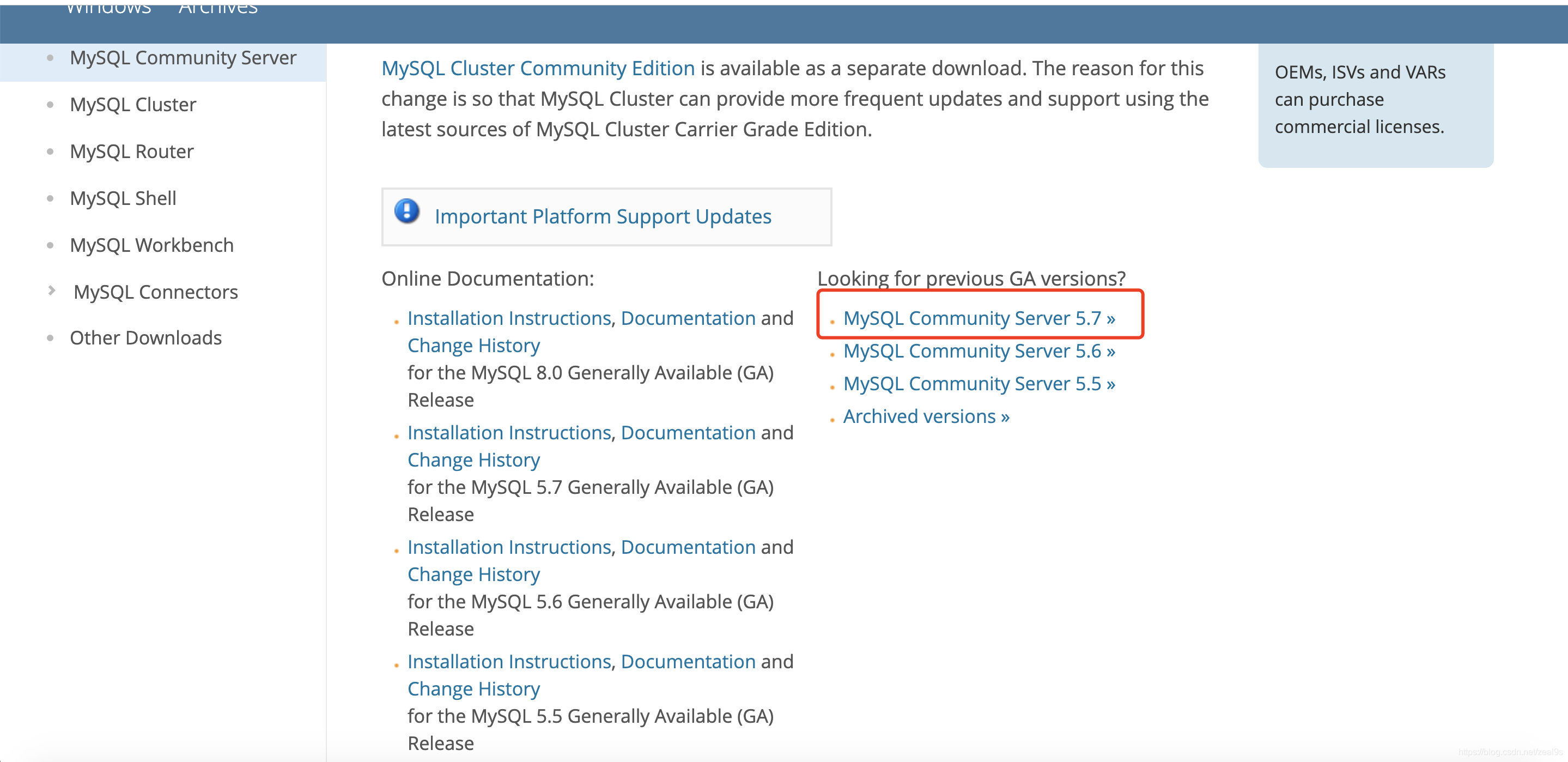Click the Important Platform Support Updates icon
Image resolution: width=1568 pixels, height=762 pixels.
click(x=408, y=214)
